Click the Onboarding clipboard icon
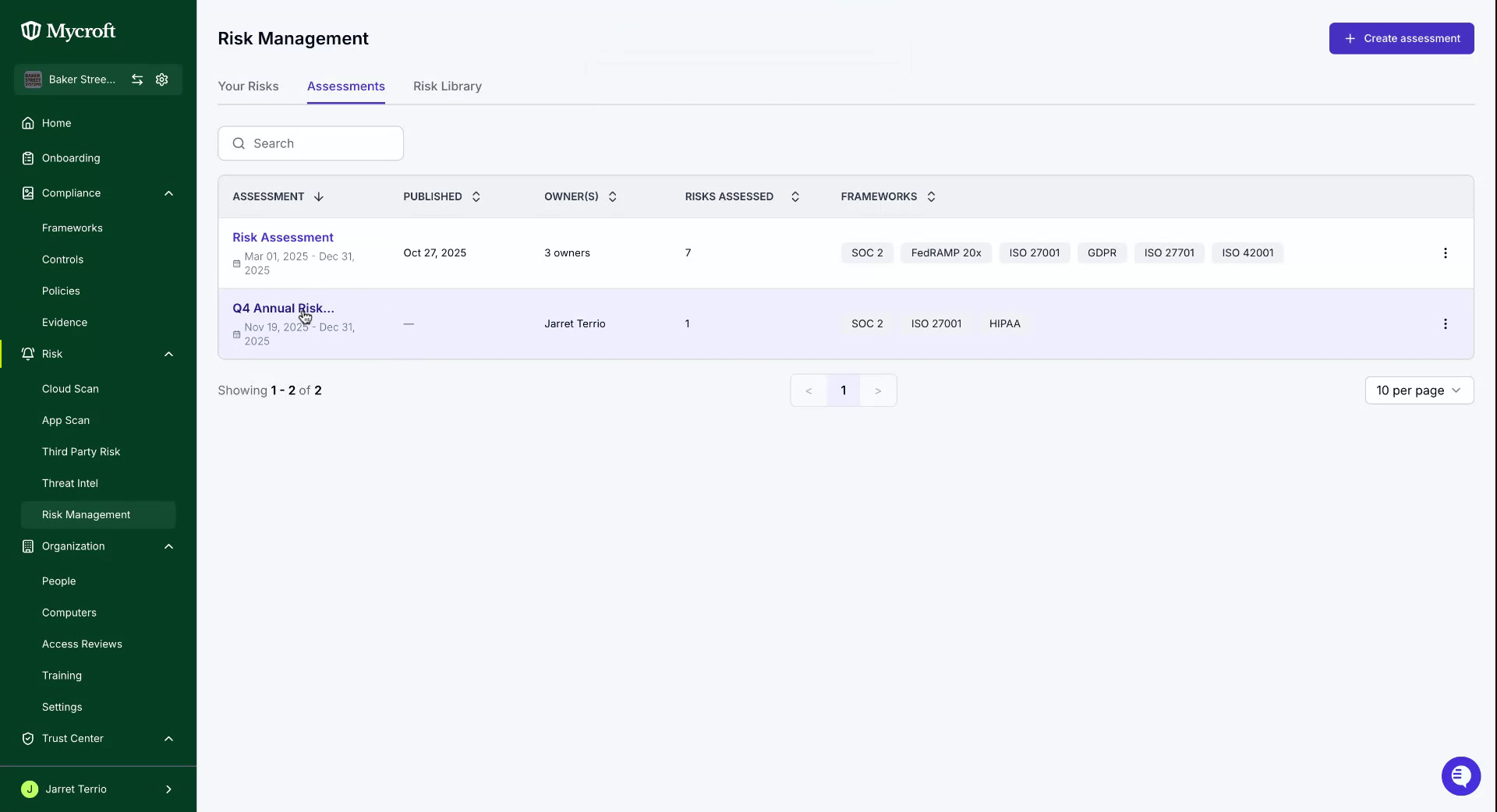The width and height of the screenshot is (1497, 812). [x=28, y=158]
